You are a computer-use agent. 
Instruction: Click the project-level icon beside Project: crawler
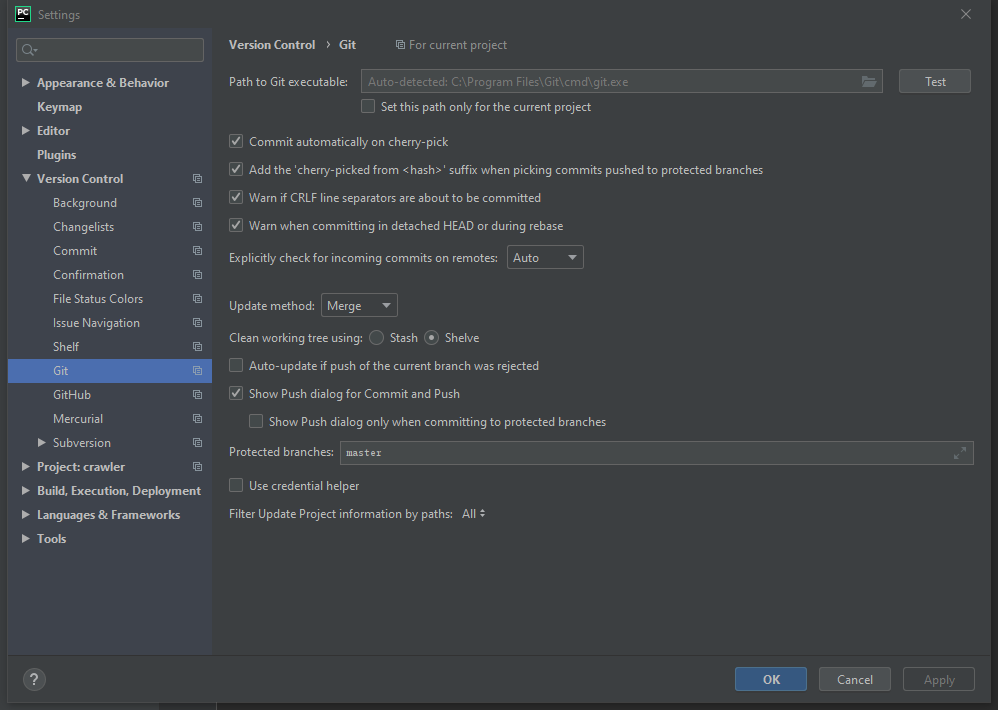(197, 467)
